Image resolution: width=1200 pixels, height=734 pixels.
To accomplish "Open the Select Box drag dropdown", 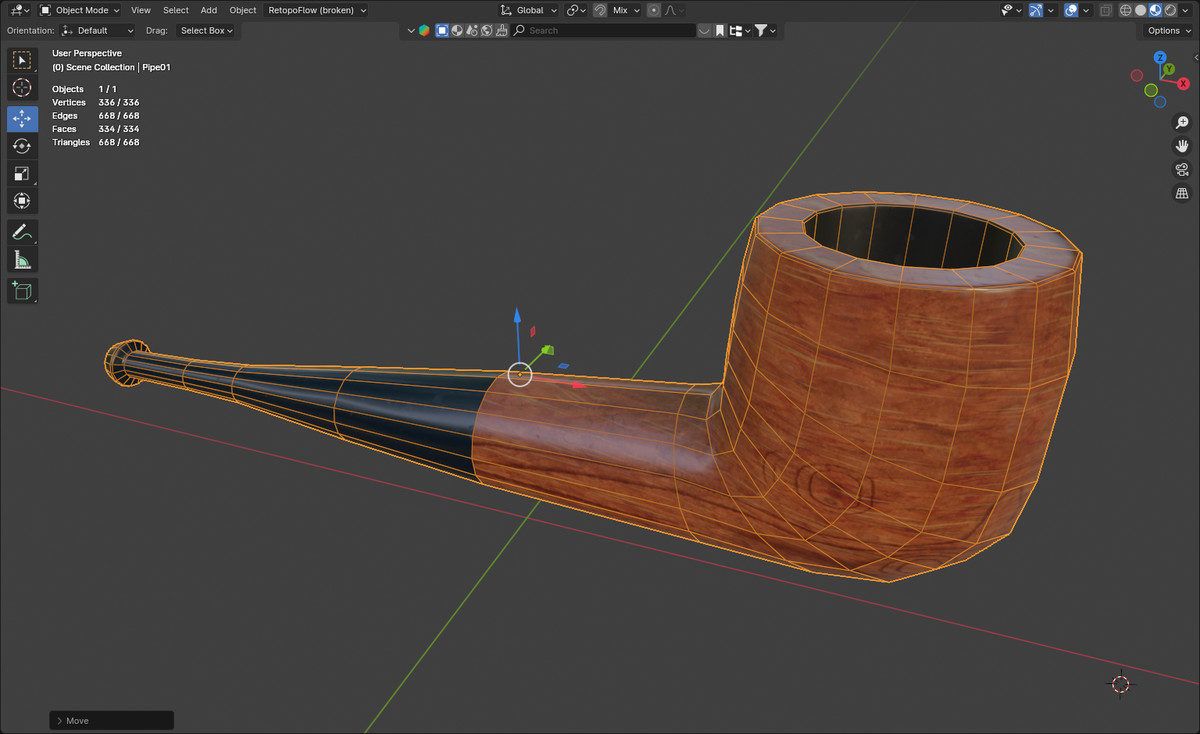I will 206,31.
